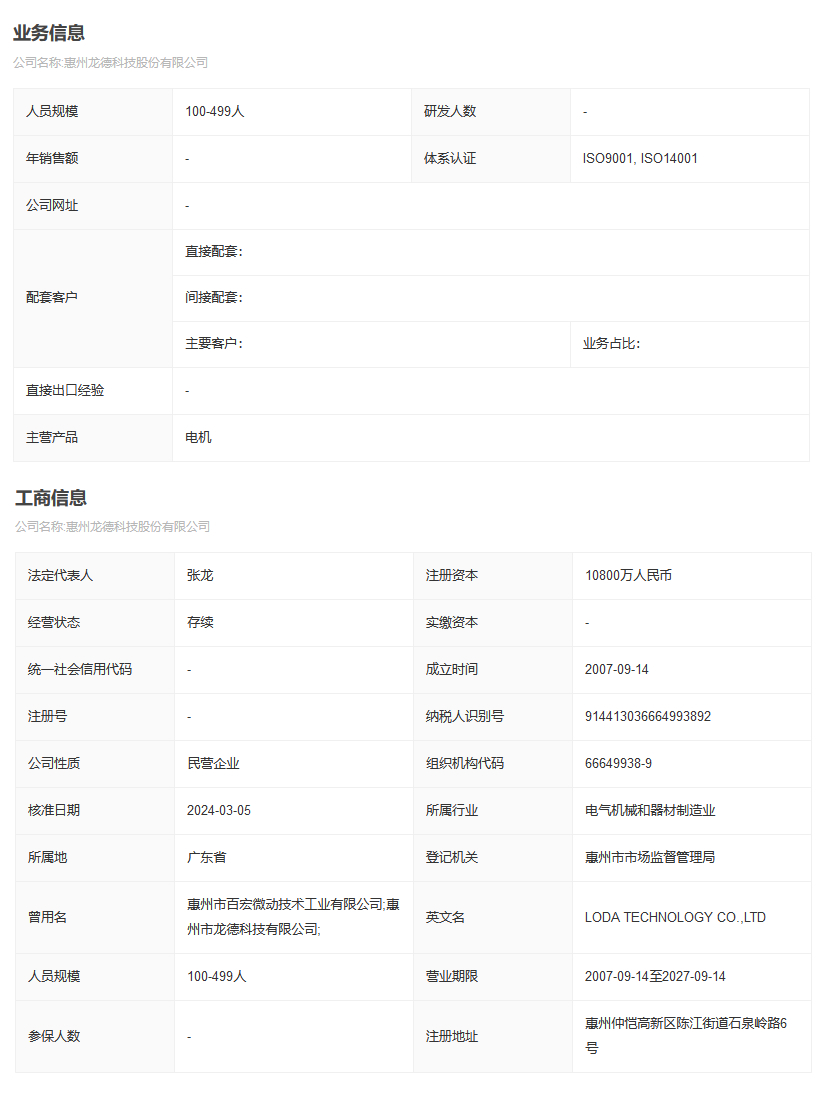Select the approval date 2024-03-05
Image resolution: width=826 pixels, height=1100 pixels.
pos(219,811)
